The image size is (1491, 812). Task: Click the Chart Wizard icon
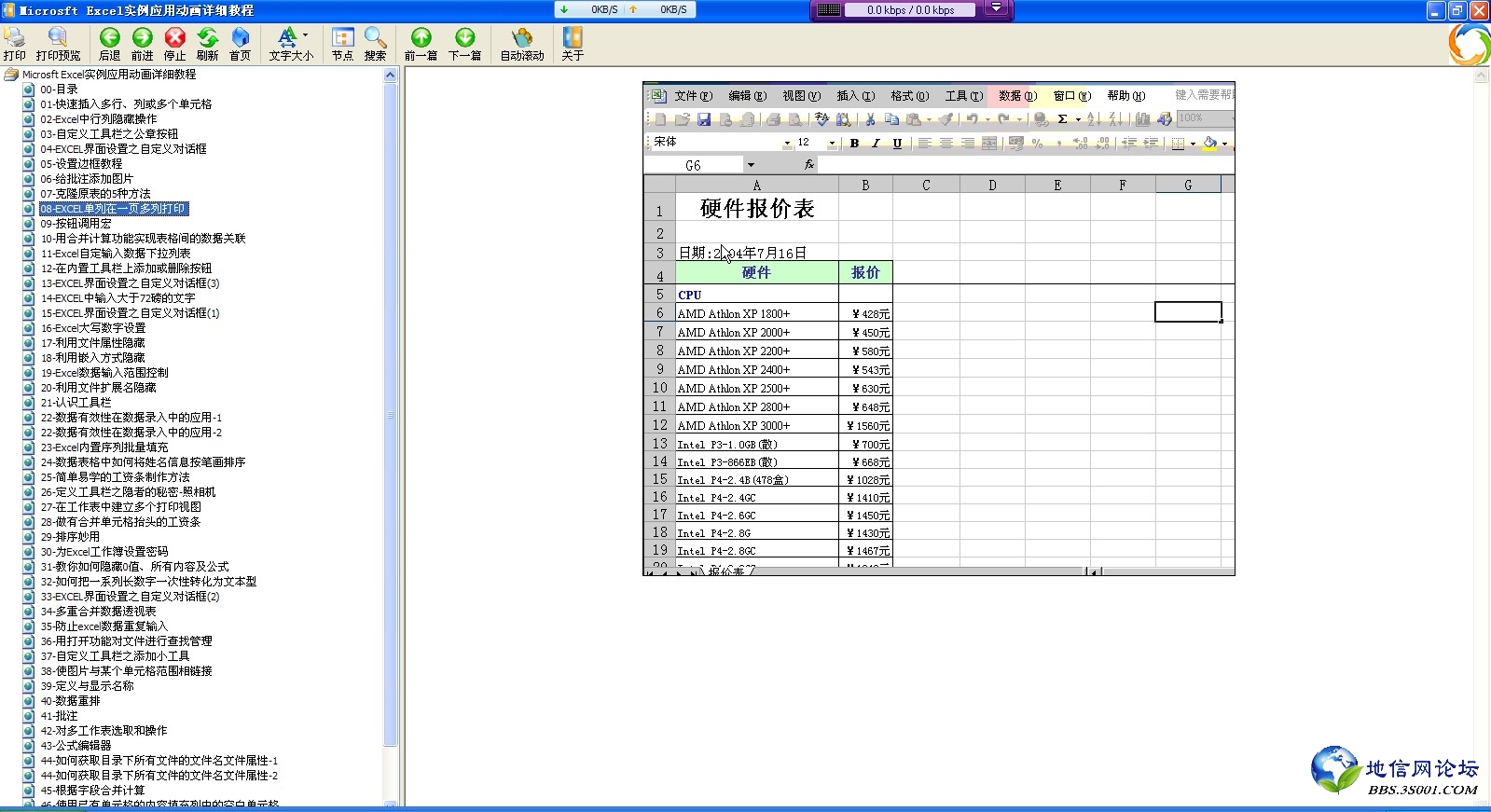[x=1142, y=119]
